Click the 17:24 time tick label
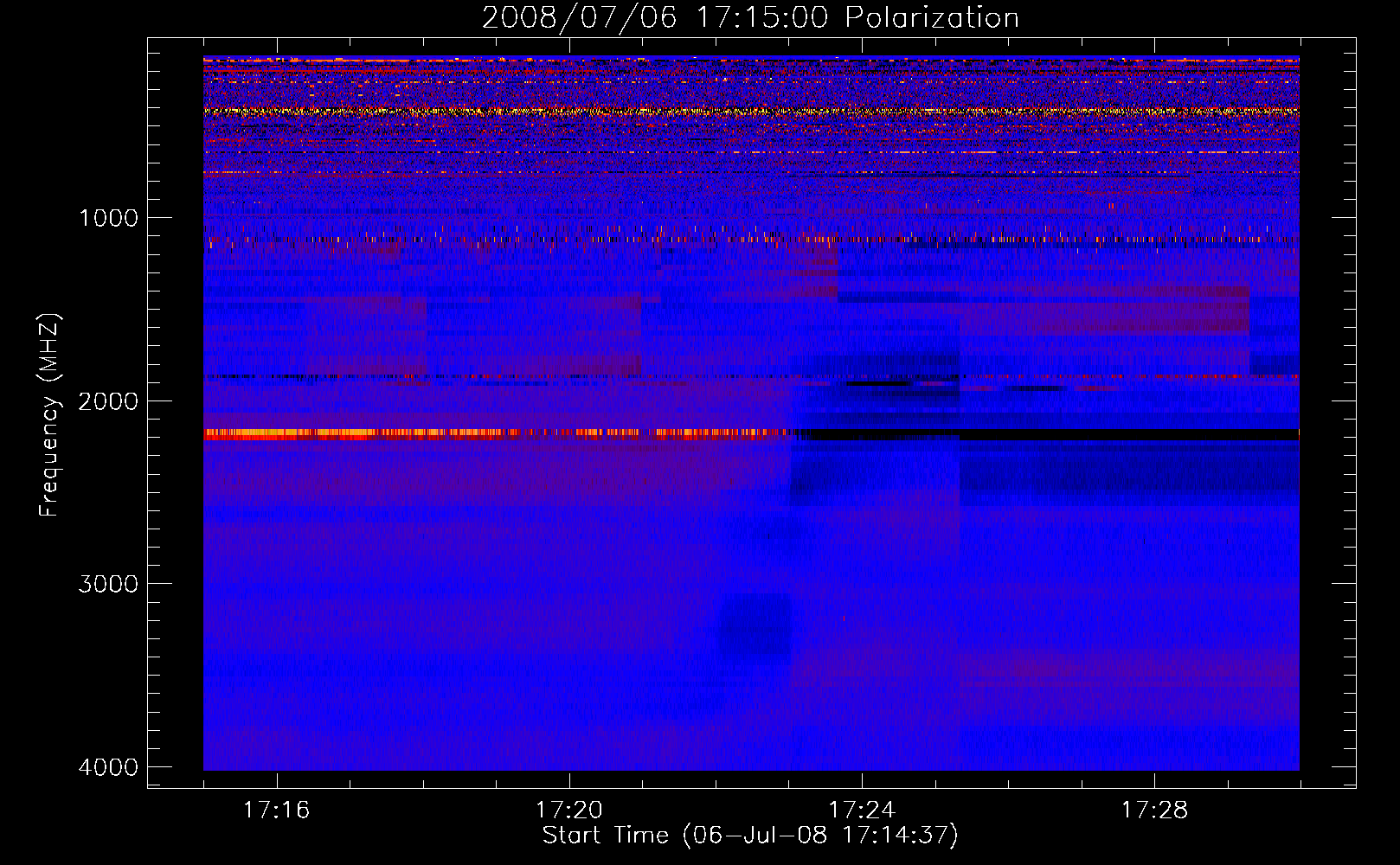The image size is (1400, 865). [862, 811]
